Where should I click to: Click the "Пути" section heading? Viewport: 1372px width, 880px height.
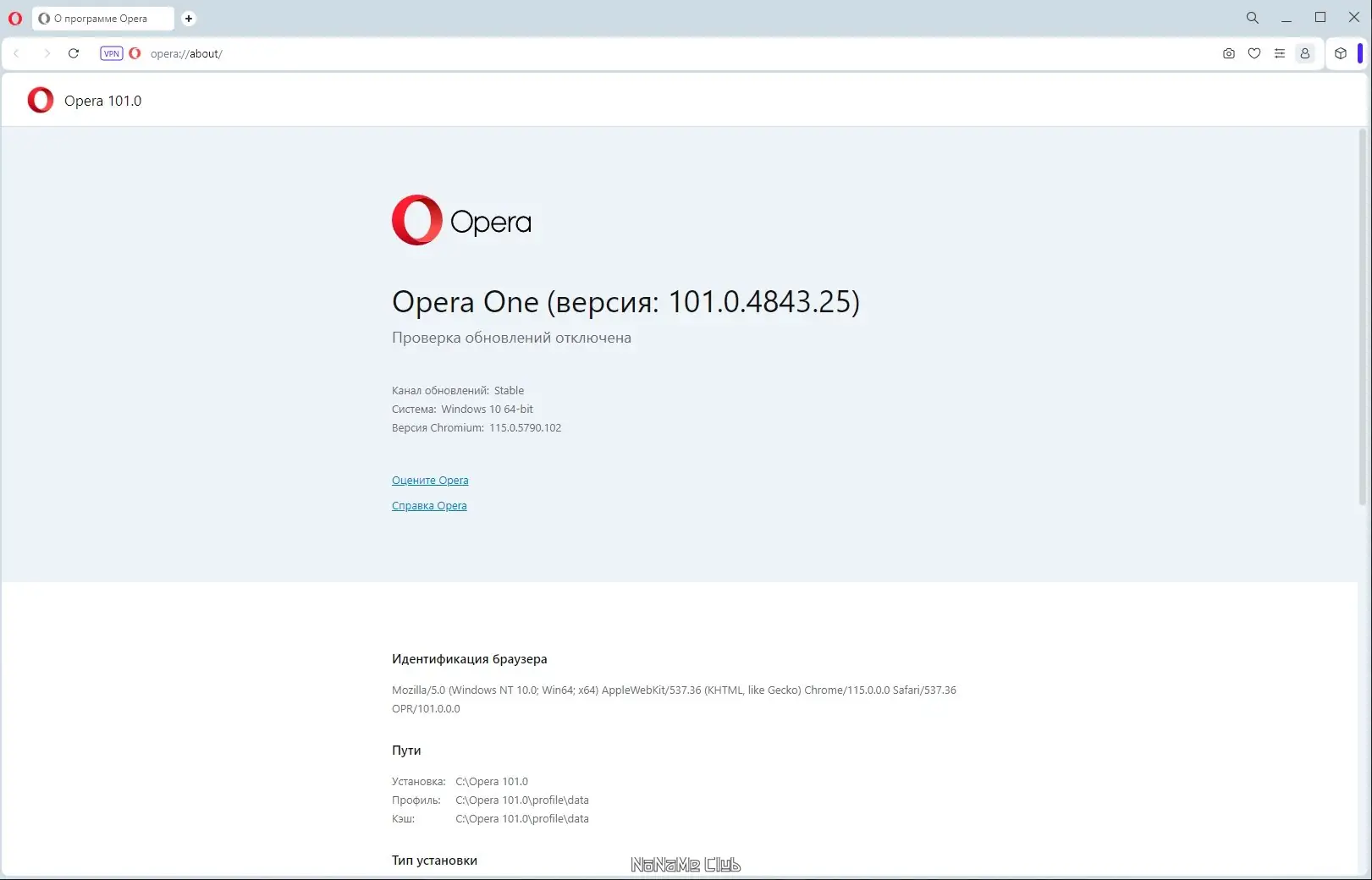point(406,751)
